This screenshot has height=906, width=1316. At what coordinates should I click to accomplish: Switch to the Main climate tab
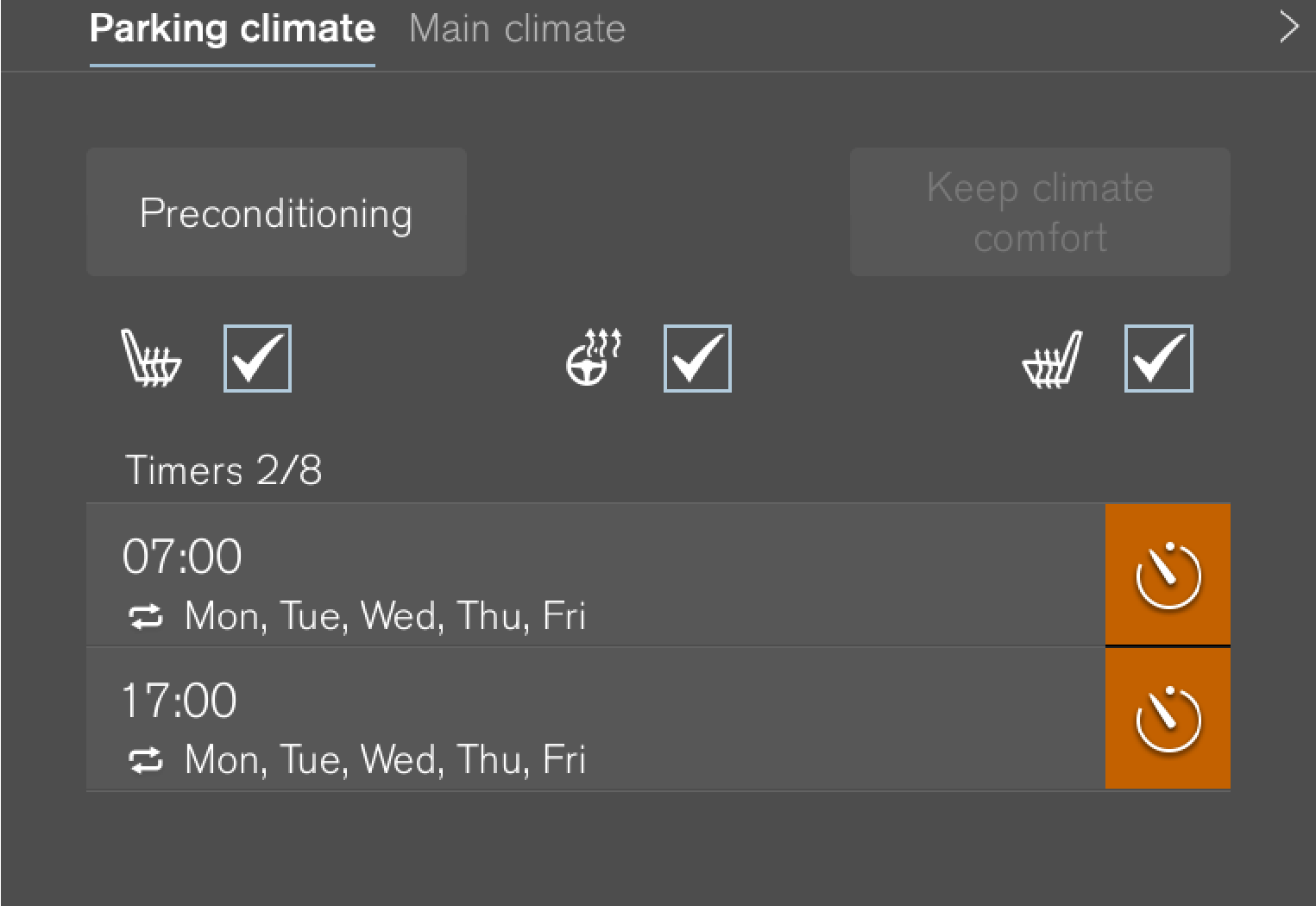[x=517, y=29]
